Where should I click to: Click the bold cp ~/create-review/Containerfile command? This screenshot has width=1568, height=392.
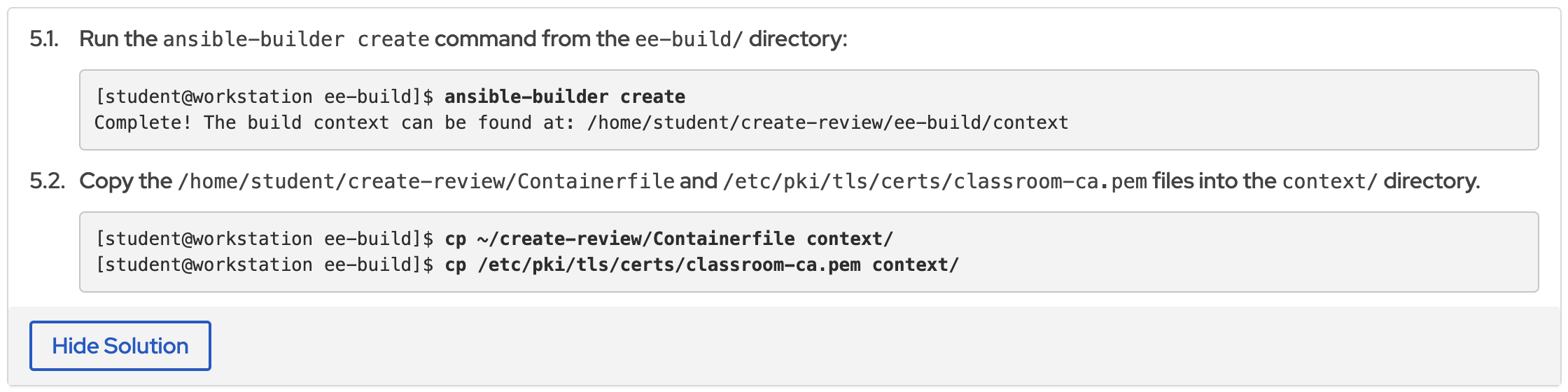tap(668, 239)
